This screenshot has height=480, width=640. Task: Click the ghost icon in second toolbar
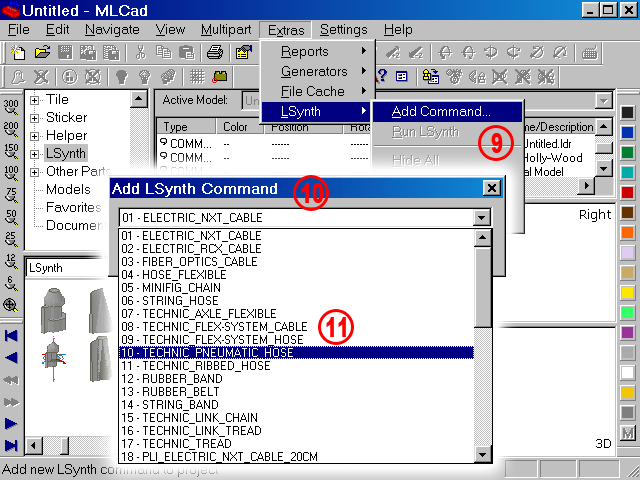click(x=17, y=76)
